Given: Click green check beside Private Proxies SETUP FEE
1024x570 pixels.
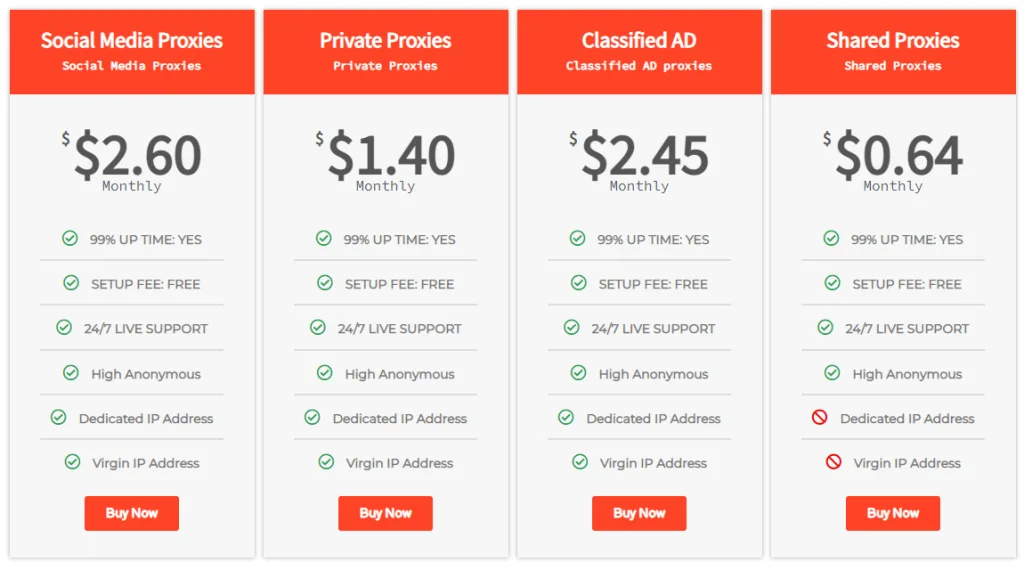Looking at the screenshot, I should tap(325, 283).
